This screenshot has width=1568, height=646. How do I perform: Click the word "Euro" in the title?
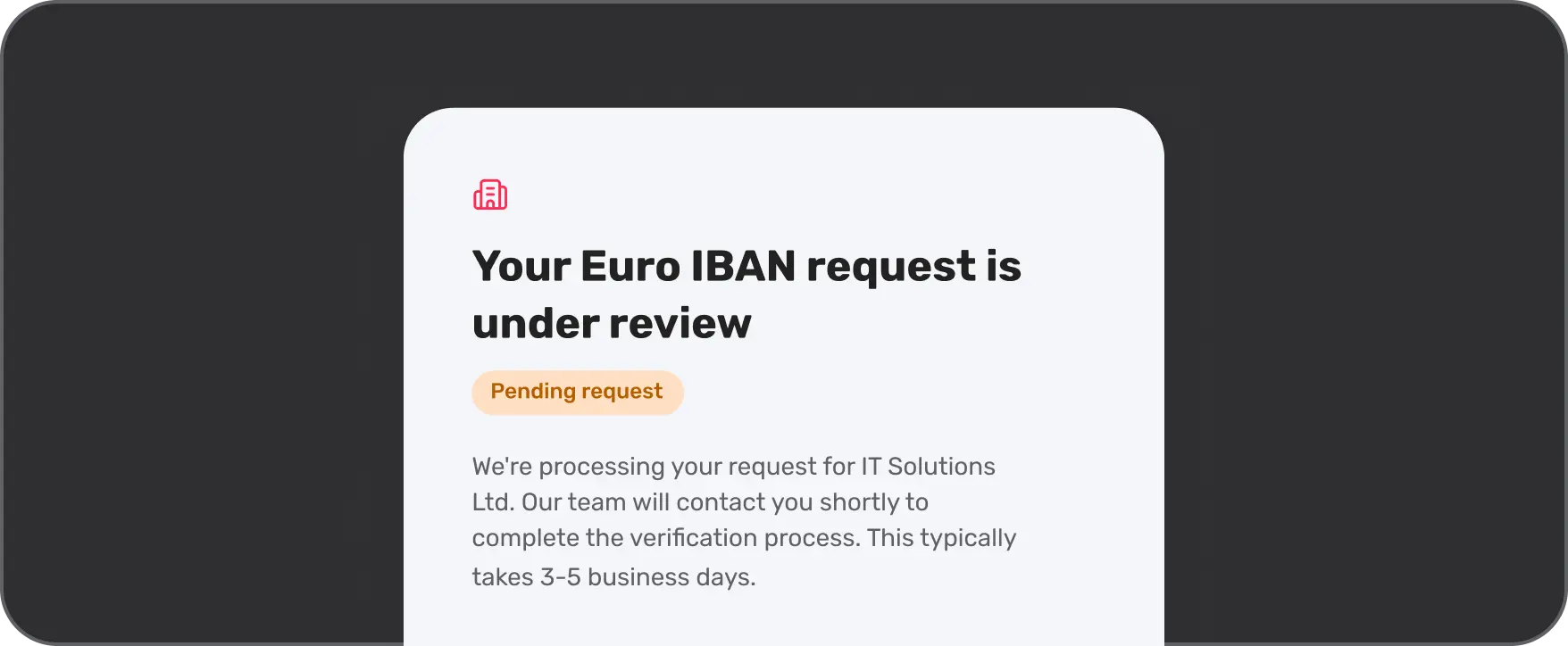[630, 267]
